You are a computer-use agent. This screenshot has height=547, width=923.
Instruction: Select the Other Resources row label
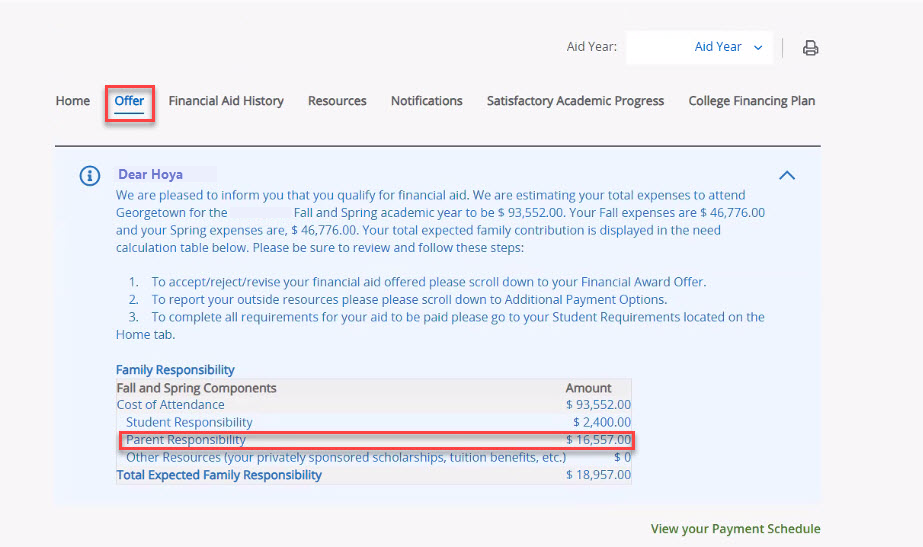345,457
